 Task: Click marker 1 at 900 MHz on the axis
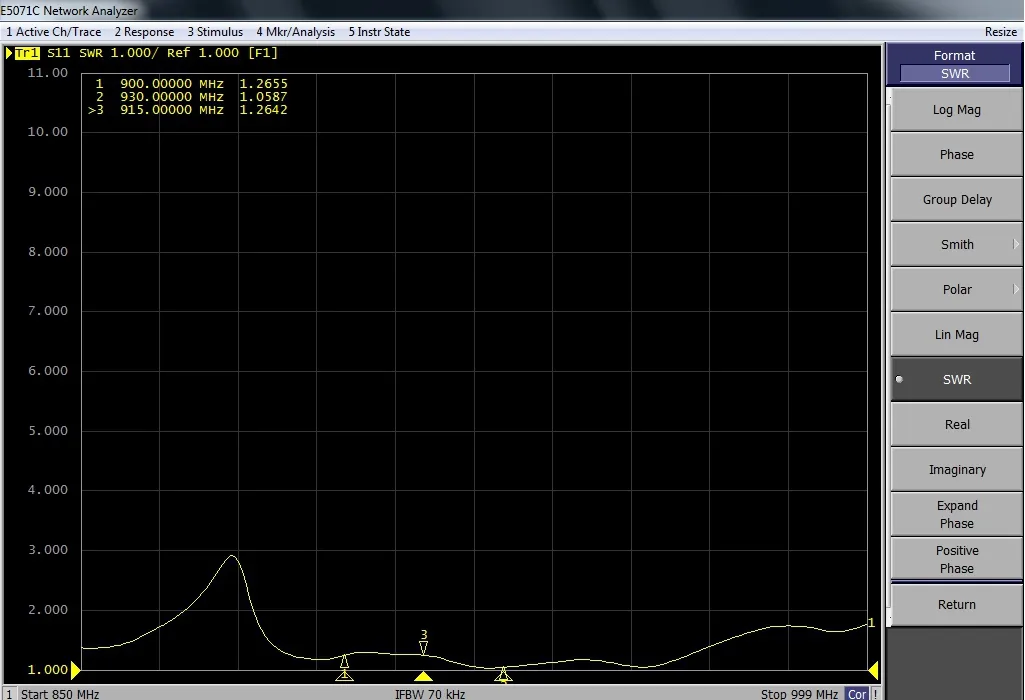click(x=344, y=675)
